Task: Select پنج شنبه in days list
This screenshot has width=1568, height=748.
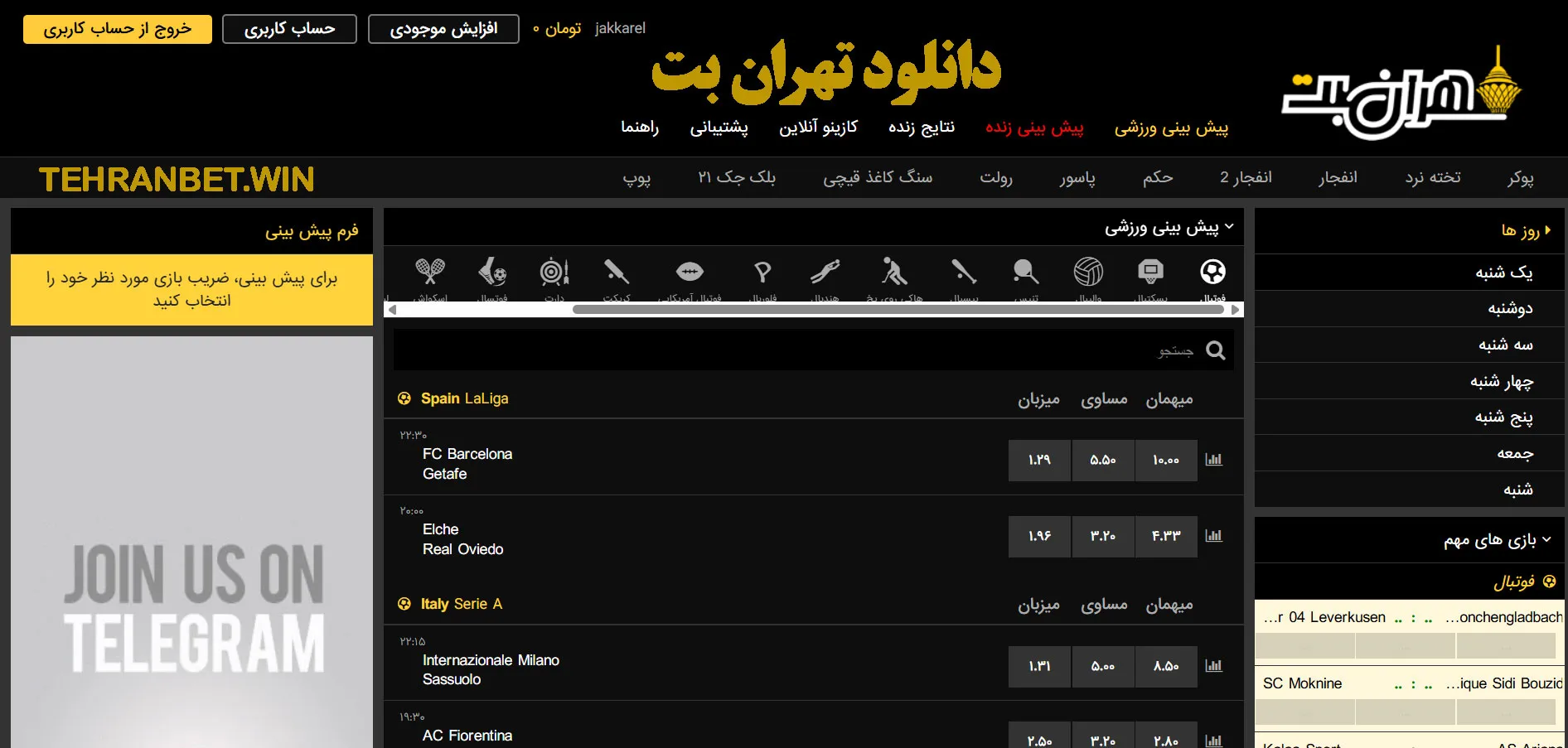Action: [x=1410, y=417]
